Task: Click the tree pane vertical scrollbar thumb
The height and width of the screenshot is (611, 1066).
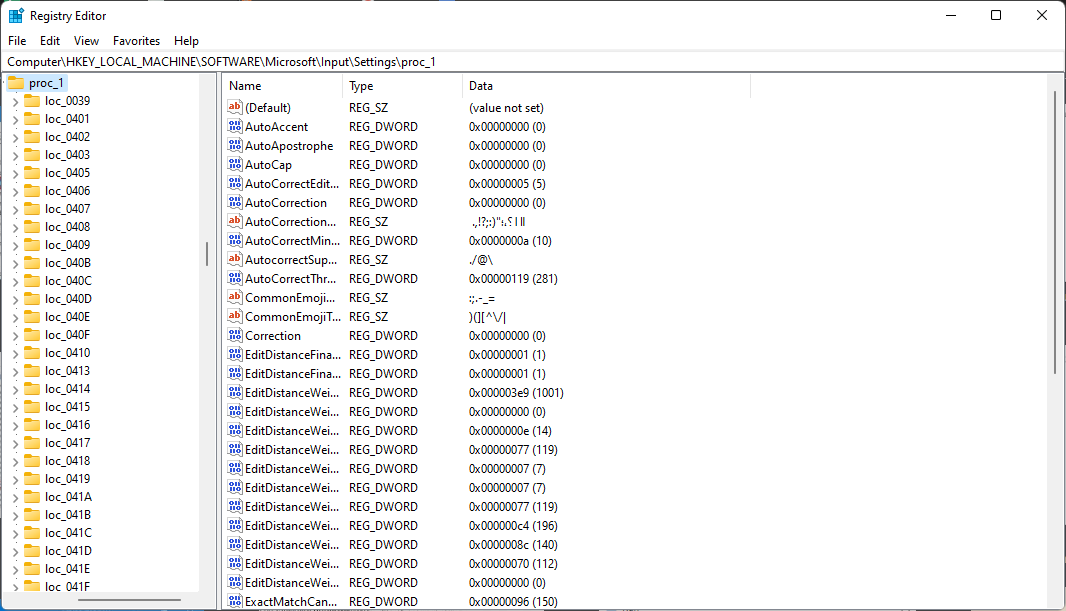Action: coord(207,254)
